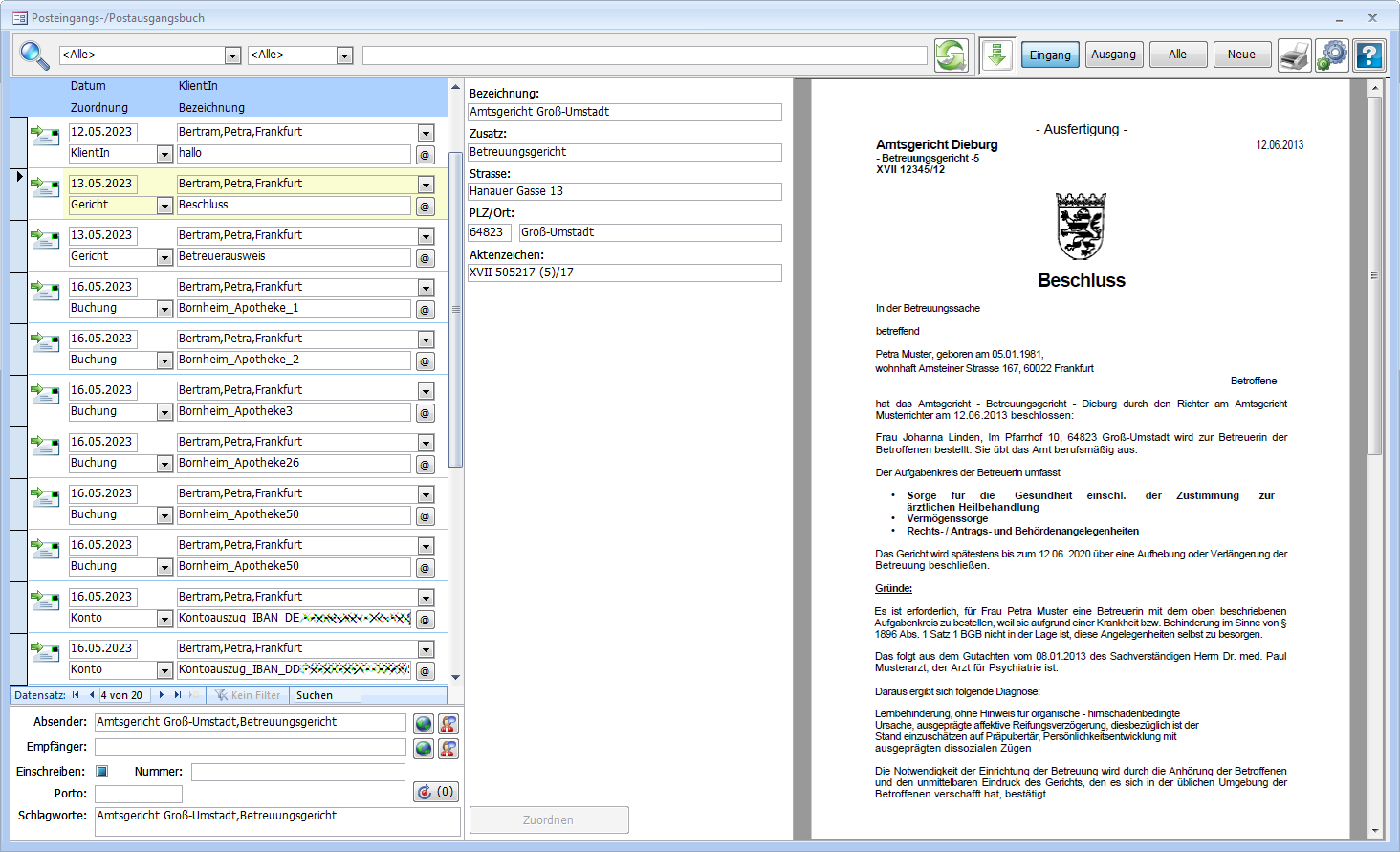Click the @ button beside 'Beschluss'
This screenshot has width=1400, height=852.
point(426,207)
